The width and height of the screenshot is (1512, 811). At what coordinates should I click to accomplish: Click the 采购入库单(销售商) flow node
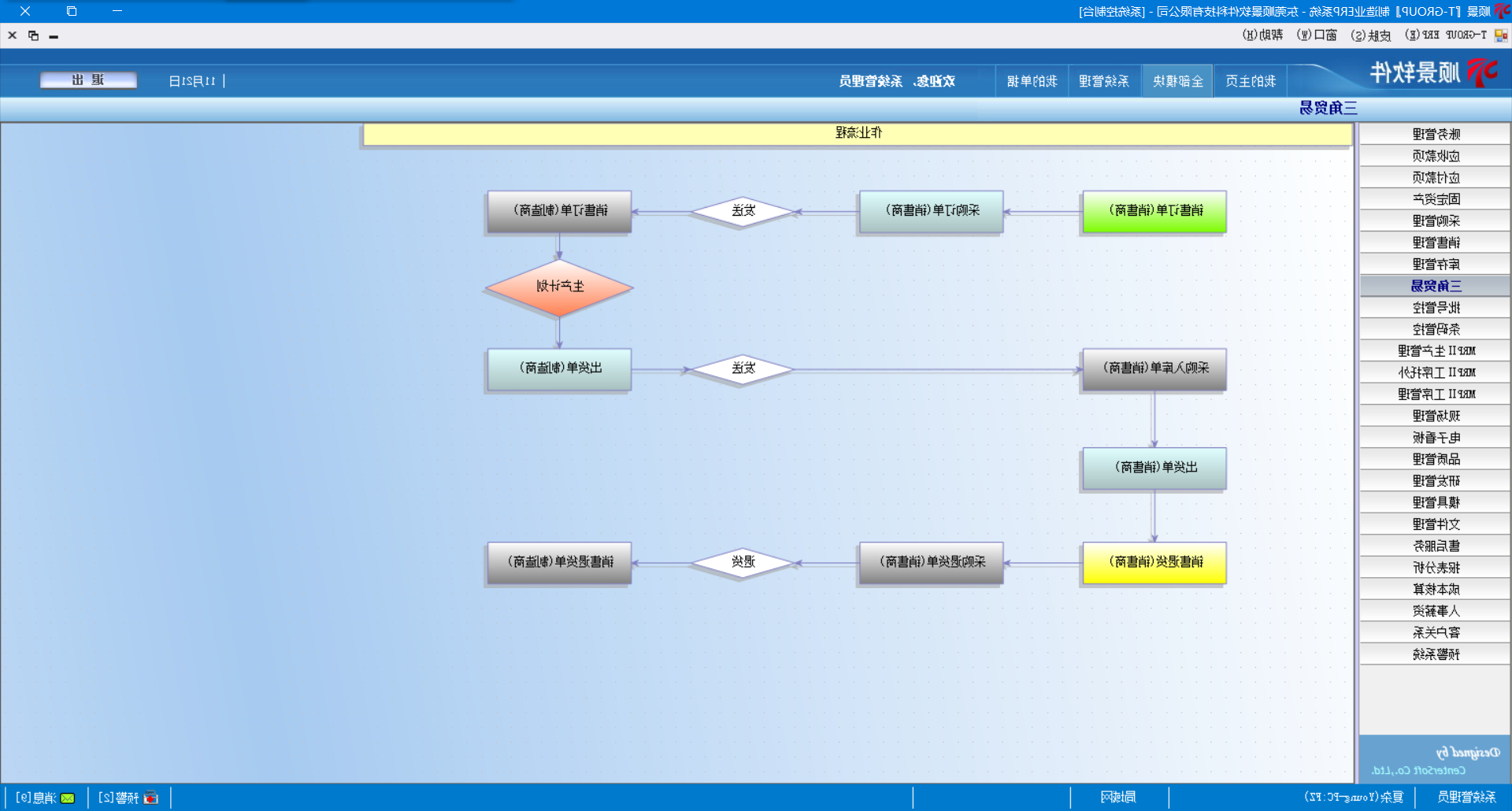coord(1154,368)
